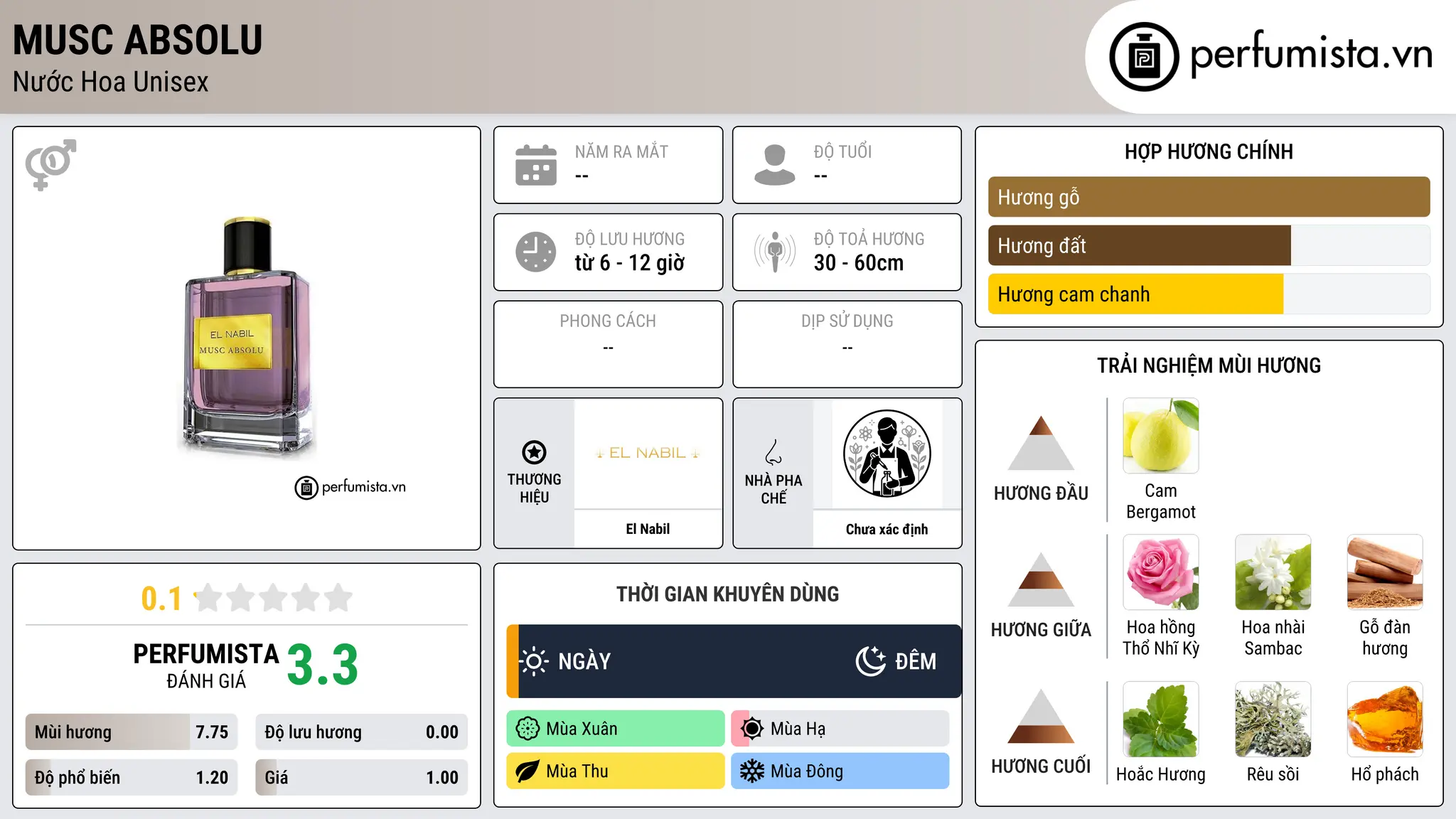Click the 'từ 6 - 12 giờ' longevity value
The image size is (1456, 819).
pyautogui.click(x=630, y=263)
